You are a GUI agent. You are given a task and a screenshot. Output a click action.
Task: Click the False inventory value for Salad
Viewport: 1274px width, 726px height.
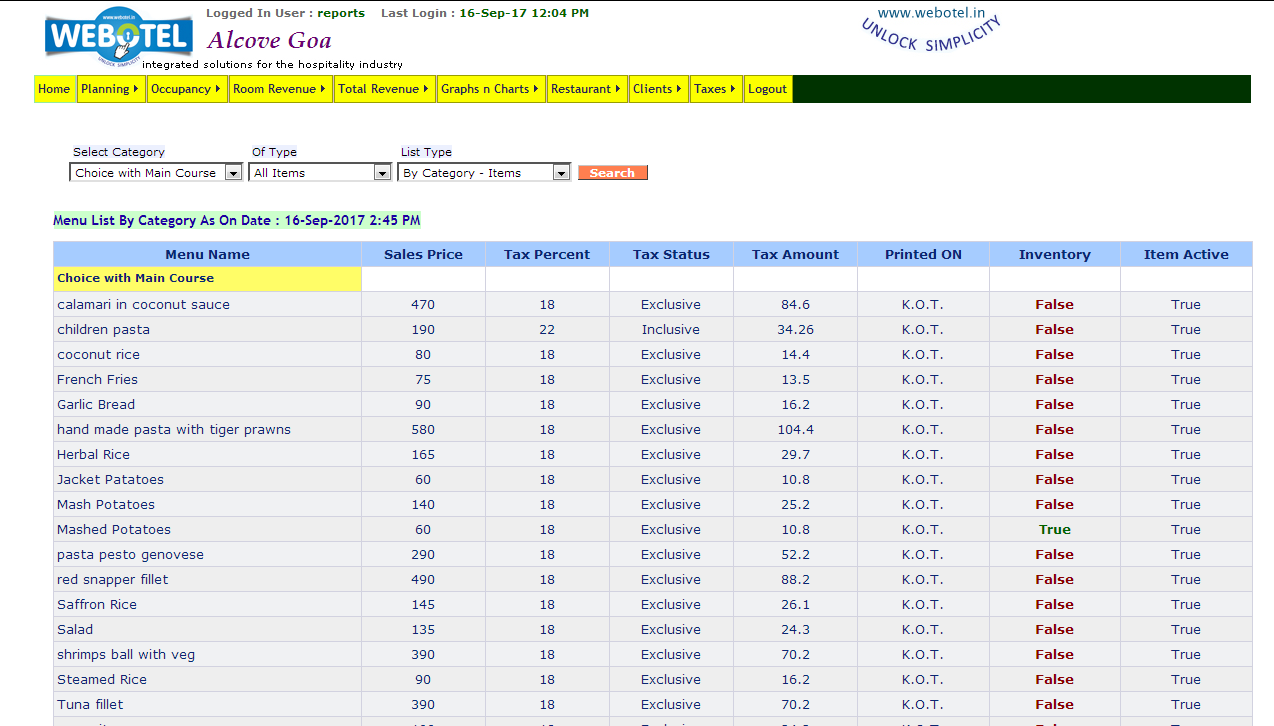click(x=1054, y=630)
